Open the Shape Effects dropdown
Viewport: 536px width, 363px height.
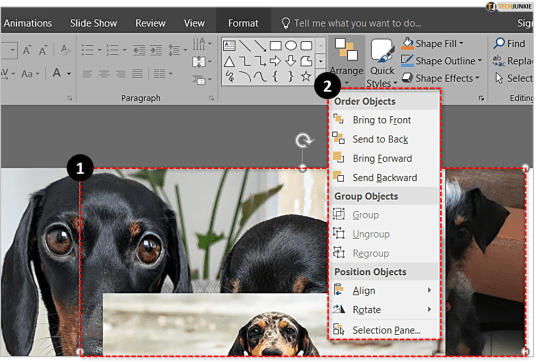point(441,78)
